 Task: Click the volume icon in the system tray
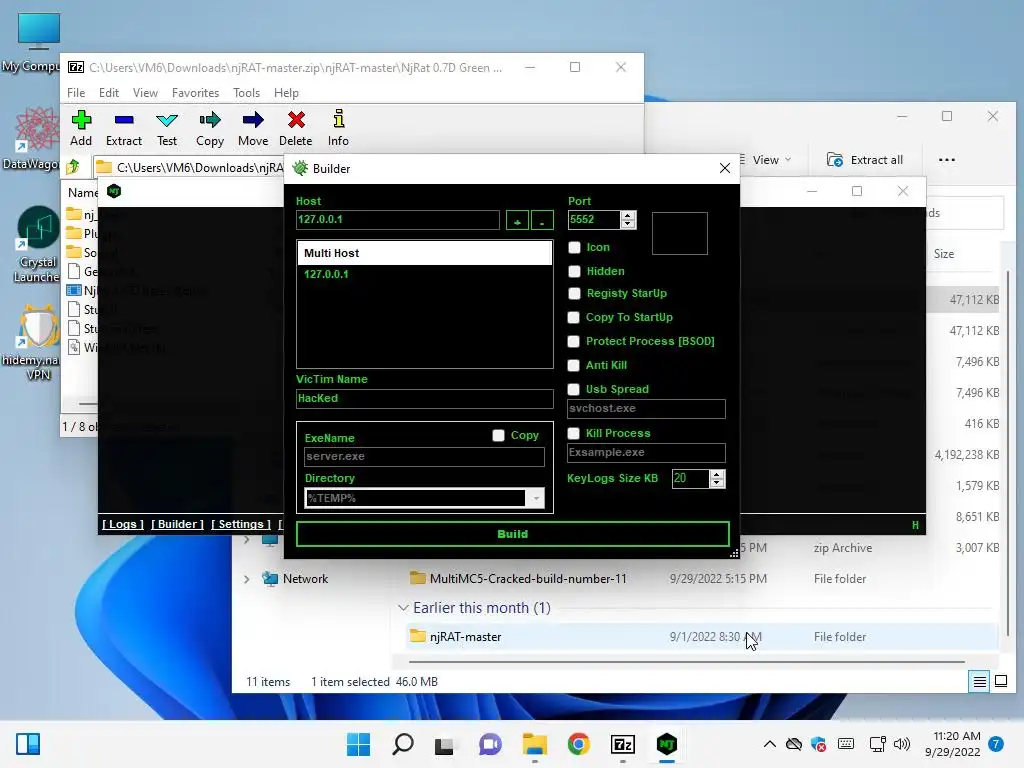[901, 744]
